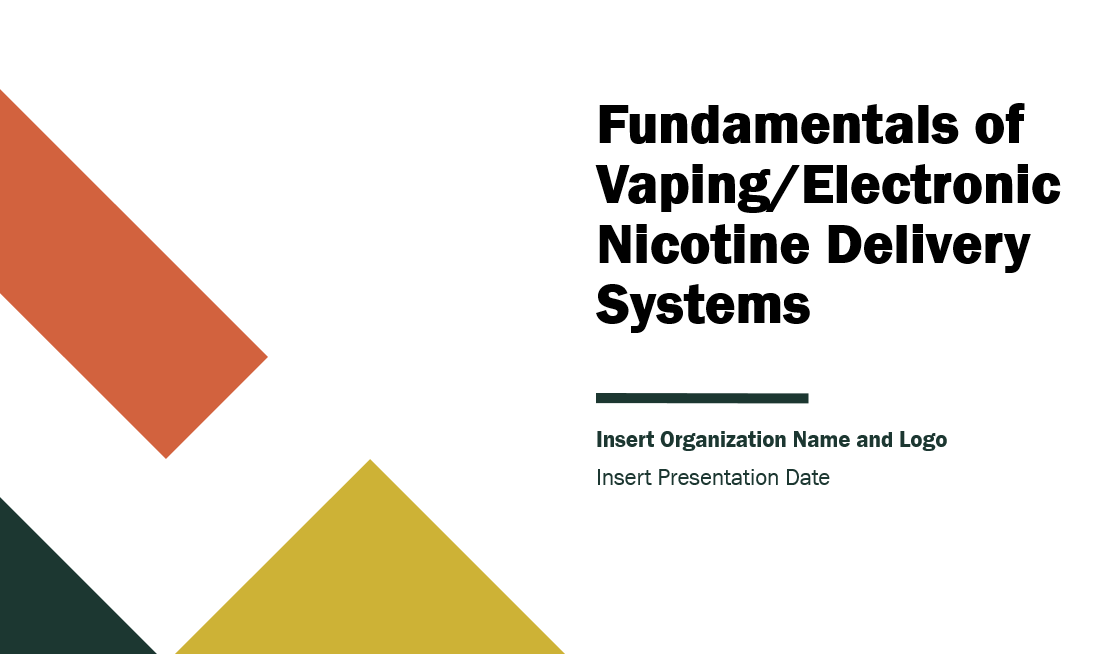The image size is (1101, 654).
Task: Click the apex of the yellow triangle
Action: coord(370,462)
